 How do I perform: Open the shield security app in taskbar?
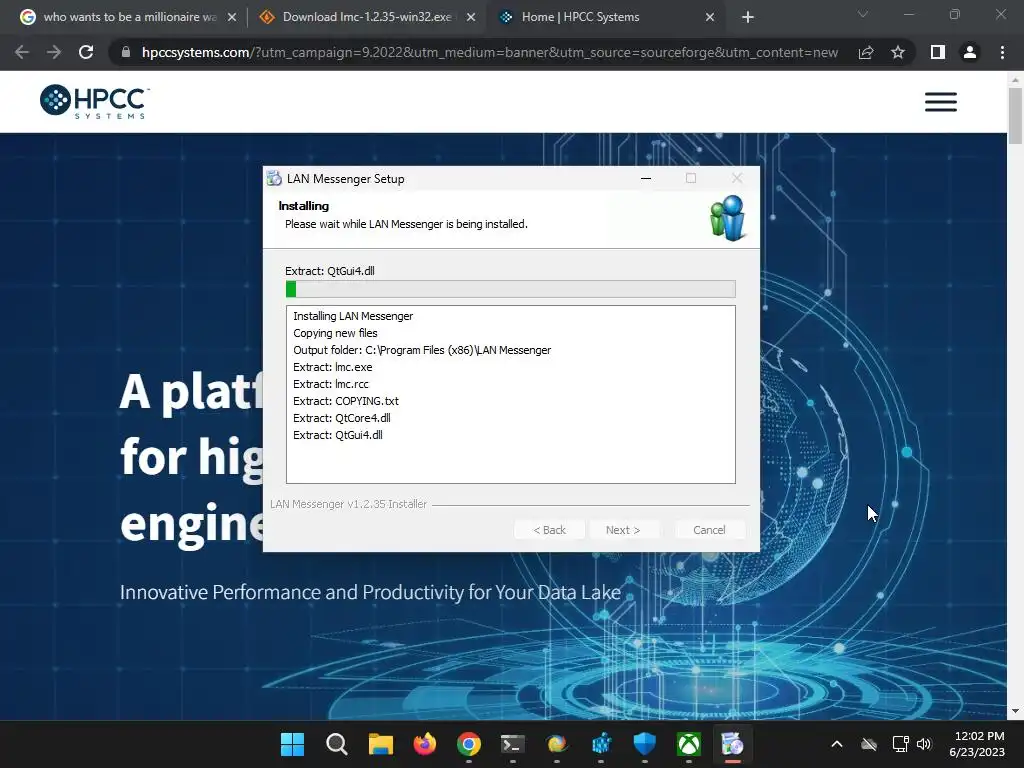pyautogui.click(x=645, y=744)
